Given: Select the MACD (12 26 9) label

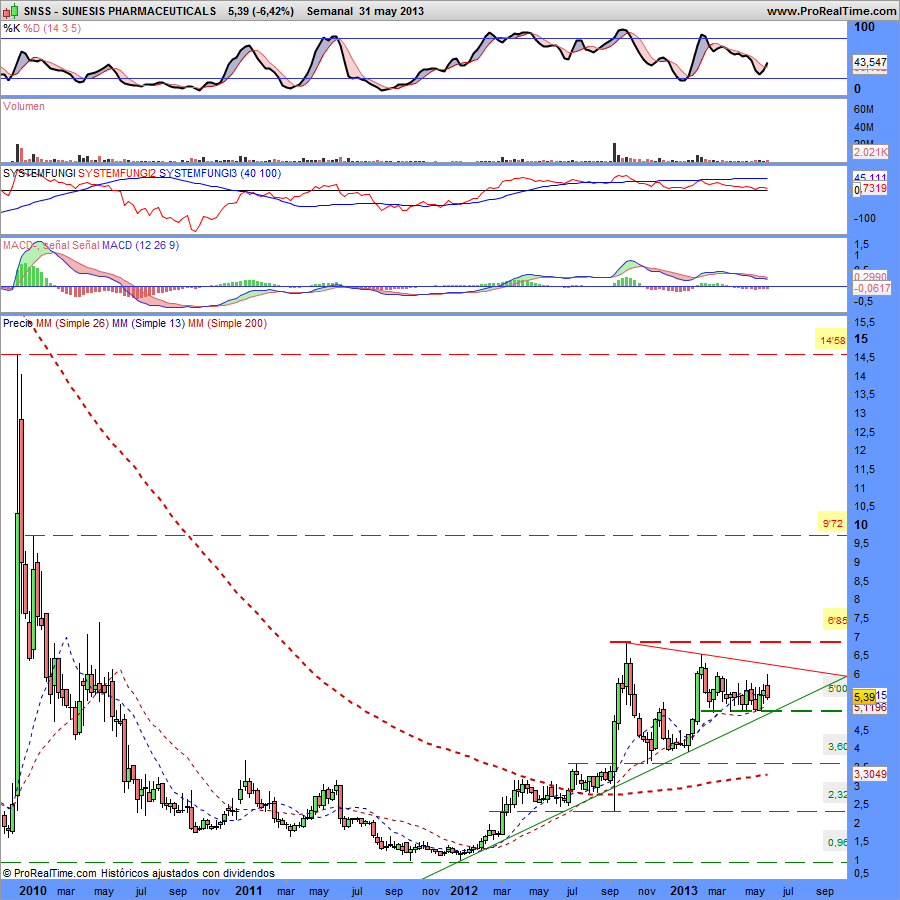Looking at the screenshot, I should click(141, 246).
